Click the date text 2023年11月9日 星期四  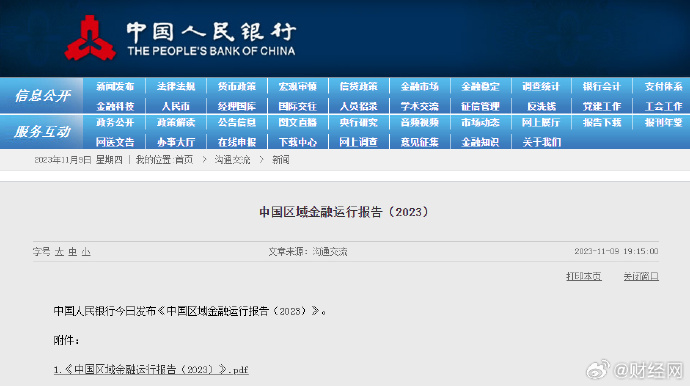click(78, 160)
